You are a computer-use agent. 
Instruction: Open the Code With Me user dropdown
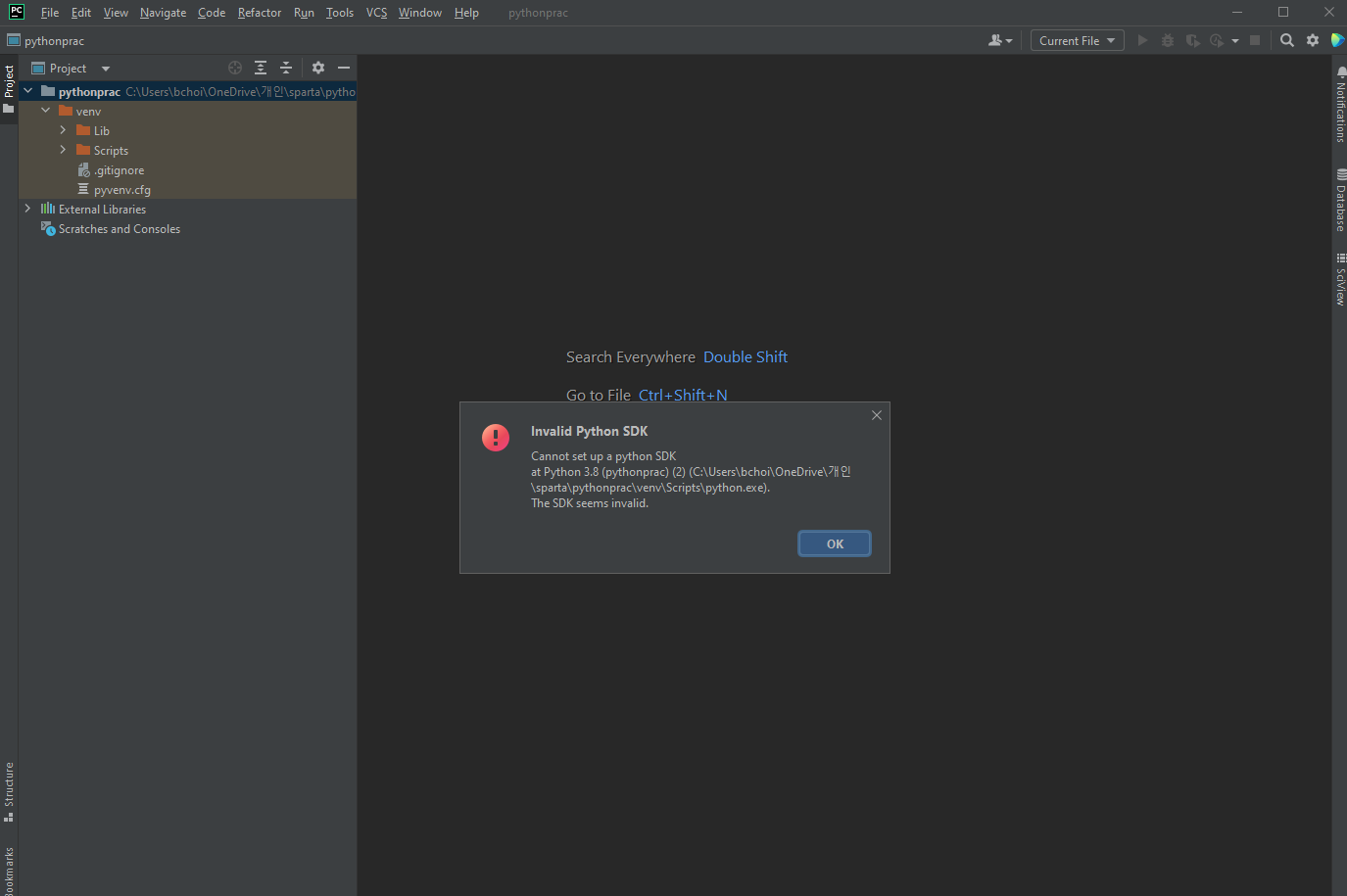point(1000,40)
